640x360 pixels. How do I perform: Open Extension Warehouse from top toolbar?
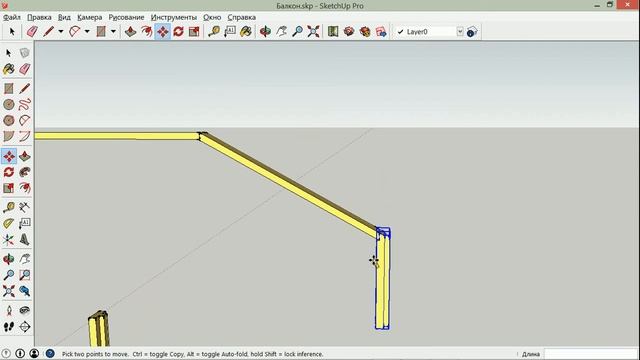click(x=365, y=31)
